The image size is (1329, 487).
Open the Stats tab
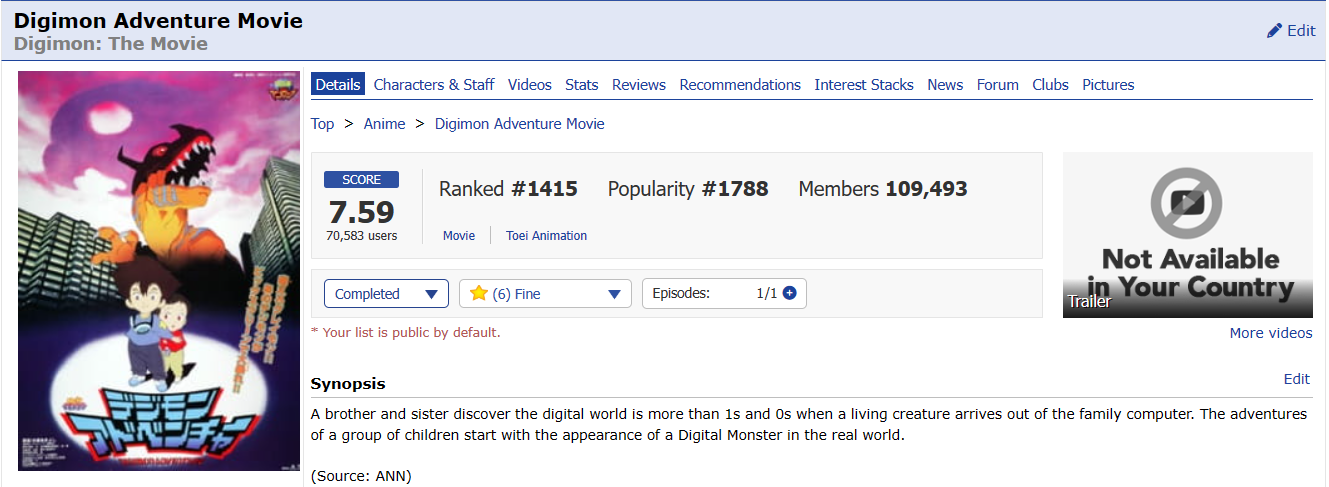(x=582, y=85)
